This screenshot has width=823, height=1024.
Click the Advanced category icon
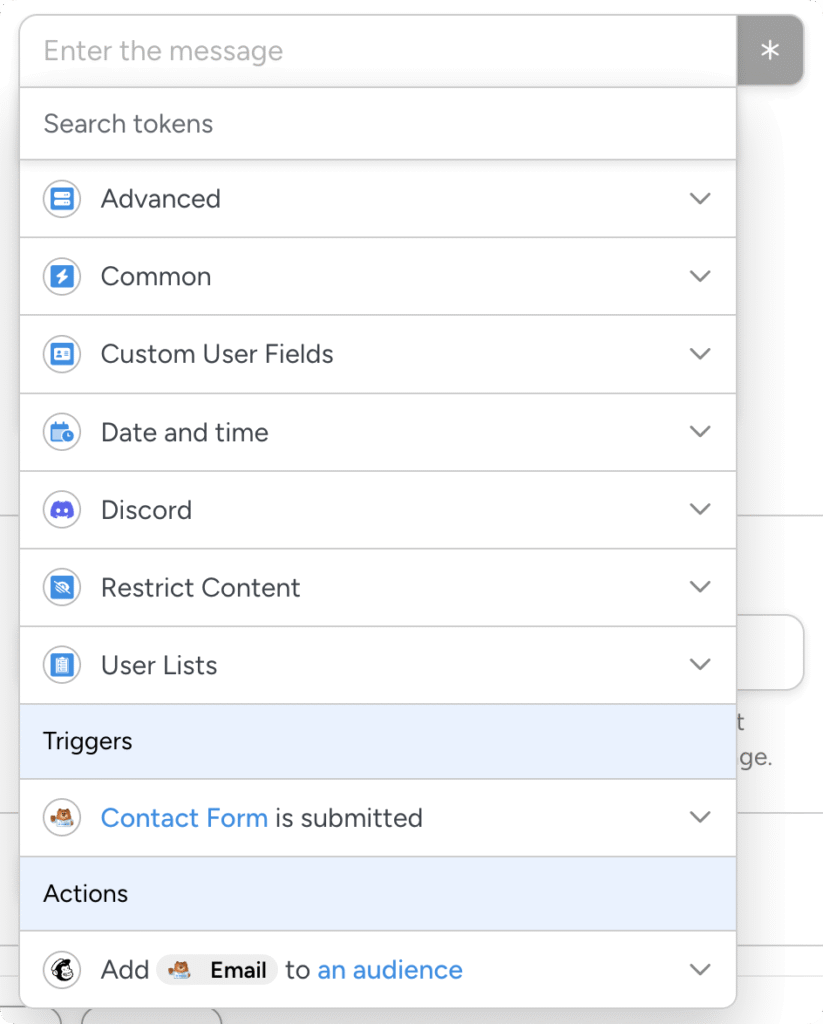pyautogui.click(x=61, y=198)
